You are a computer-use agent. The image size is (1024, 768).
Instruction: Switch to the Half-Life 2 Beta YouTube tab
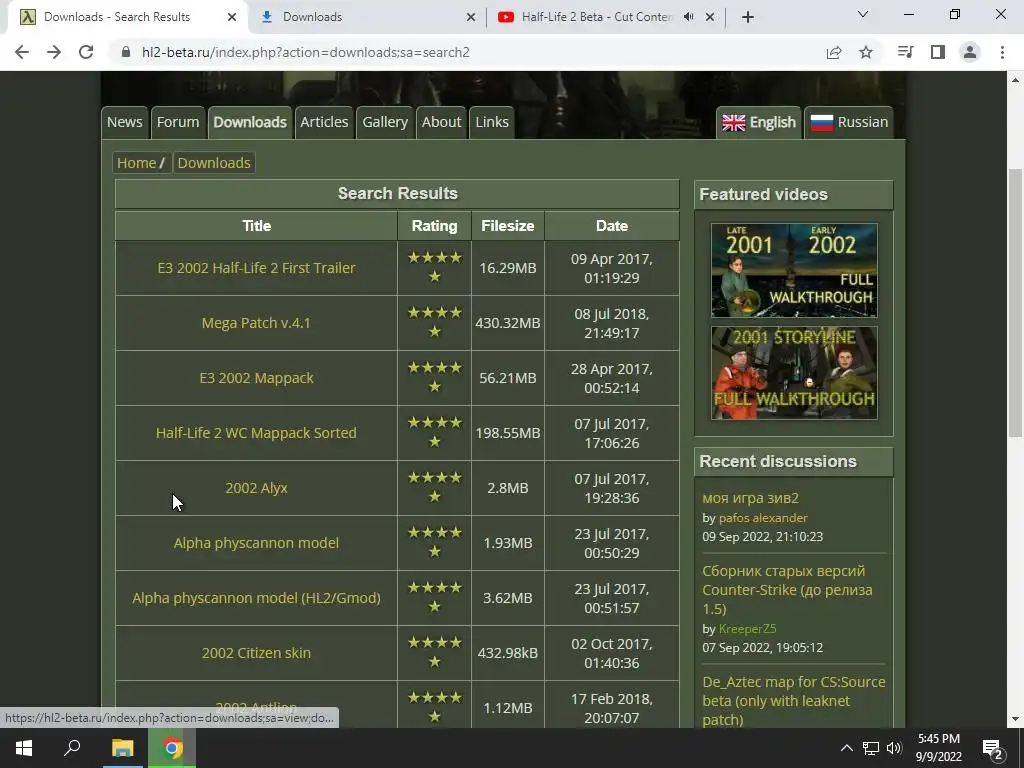pyautogui.click(x=605, y=17)
